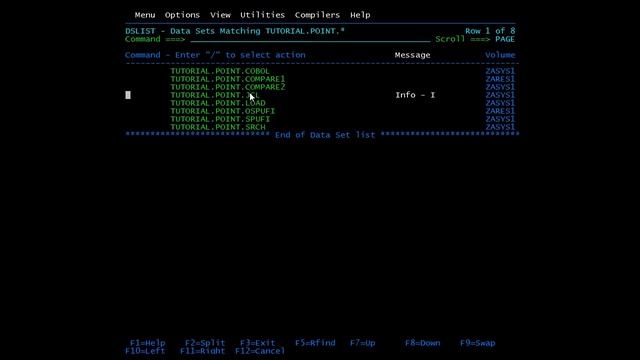This screenshot has height=360, width=640.
Task: Click the Command input line
Action: 310,39
